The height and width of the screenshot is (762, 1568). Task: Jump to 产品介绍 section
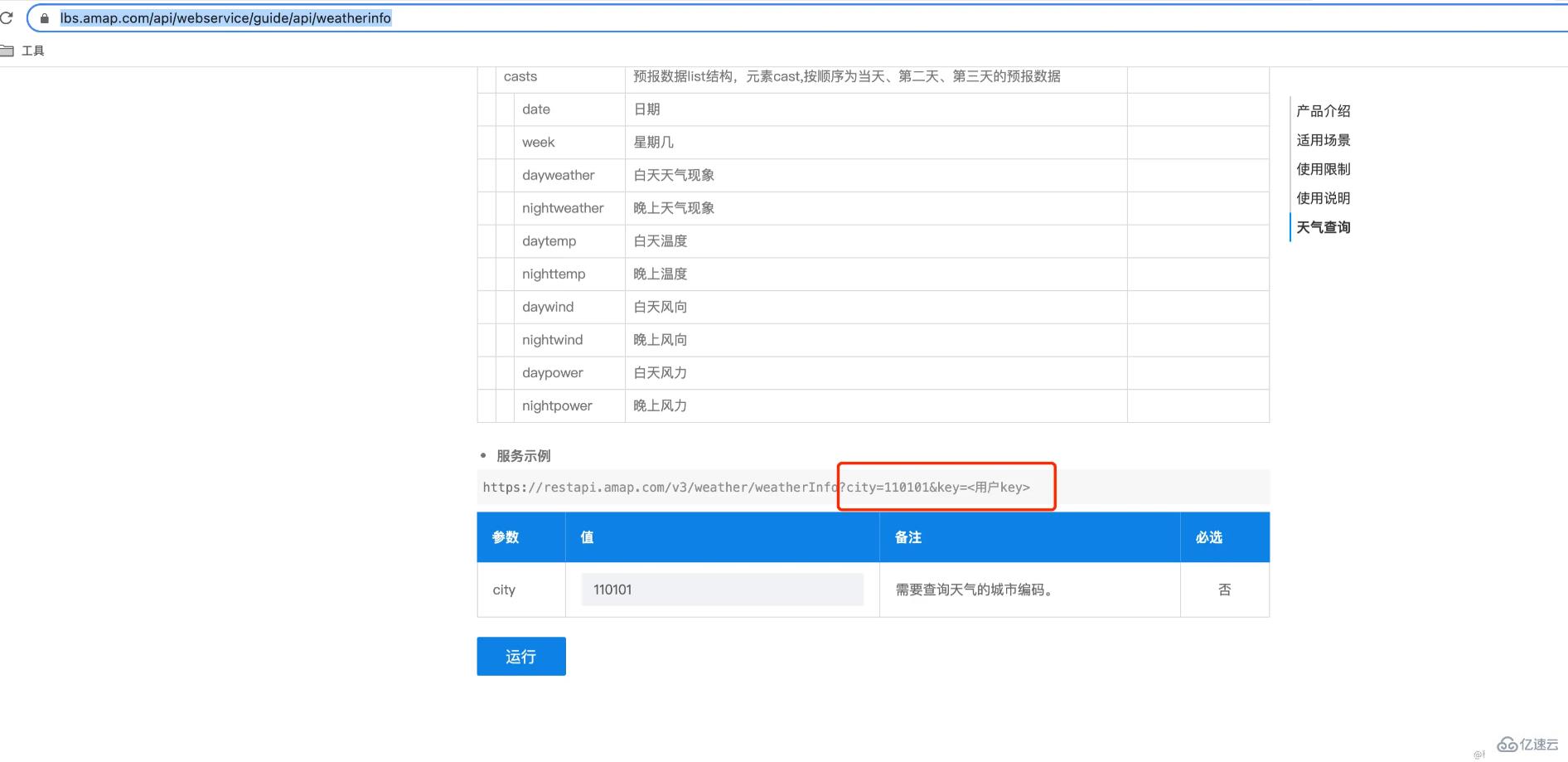click(1324, 111)
